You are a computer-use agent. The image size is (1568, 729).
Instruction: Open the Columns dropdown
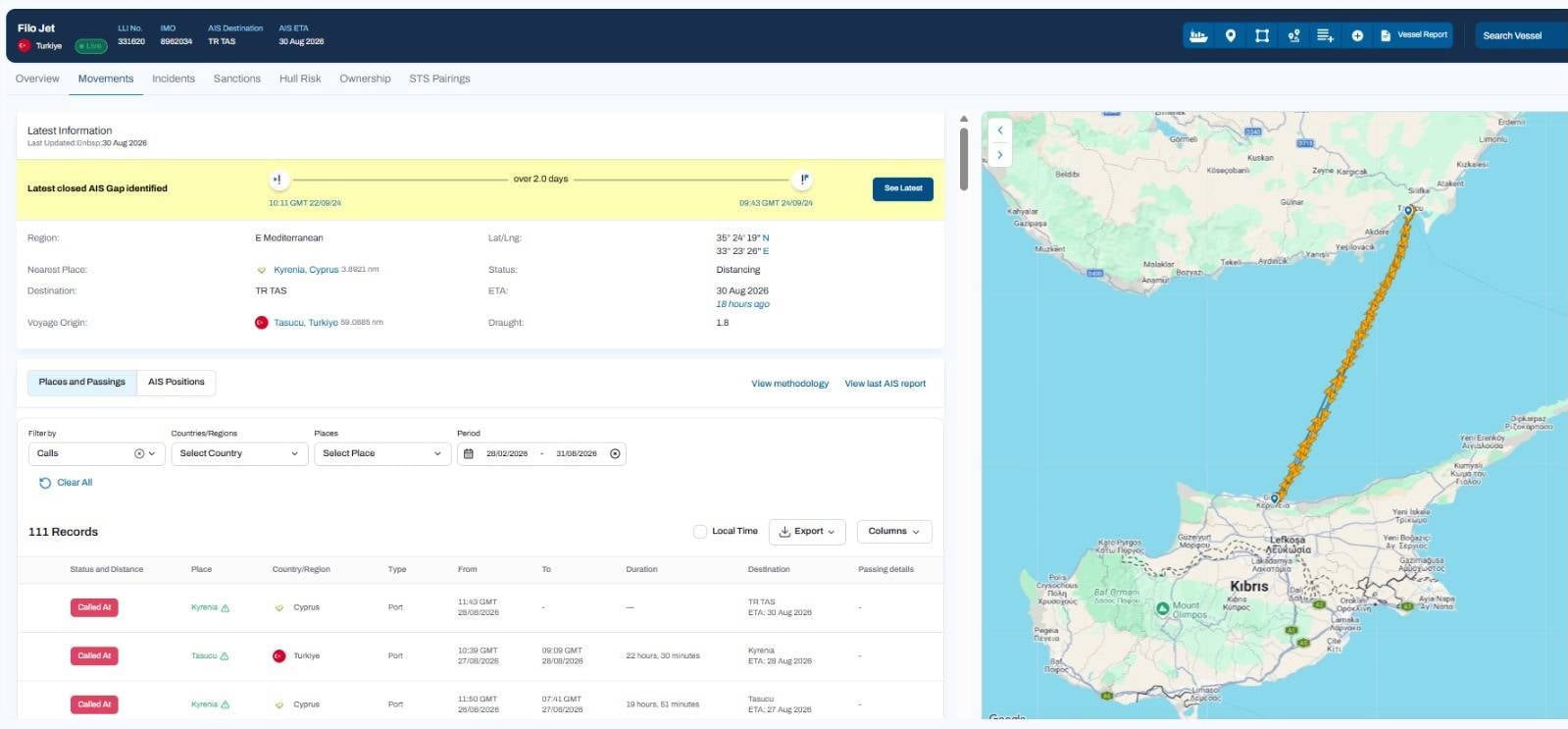(x=894, y=532)
